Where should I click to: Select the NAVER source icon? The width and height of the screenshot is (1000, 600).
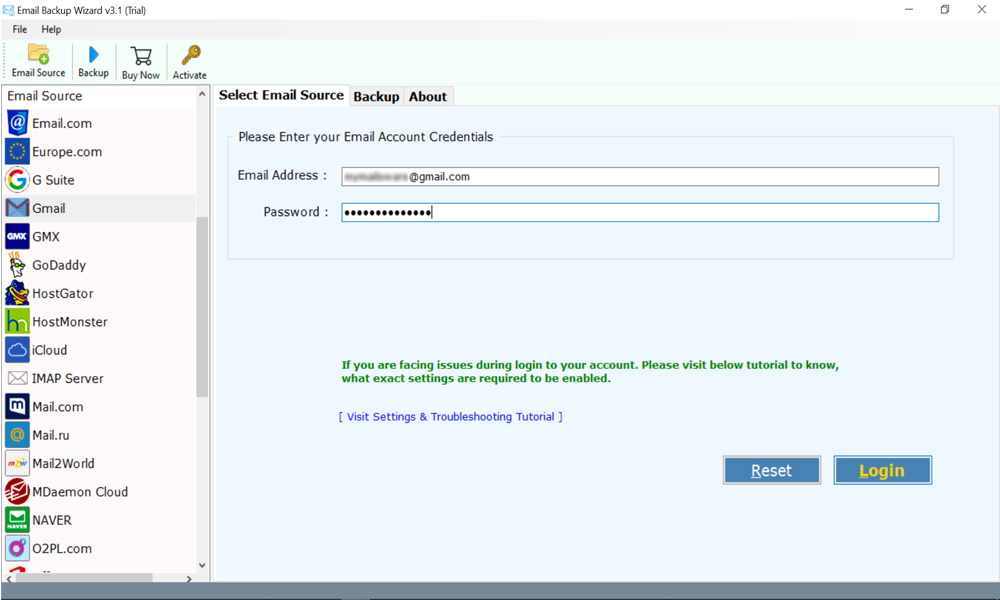click(17, 520)
